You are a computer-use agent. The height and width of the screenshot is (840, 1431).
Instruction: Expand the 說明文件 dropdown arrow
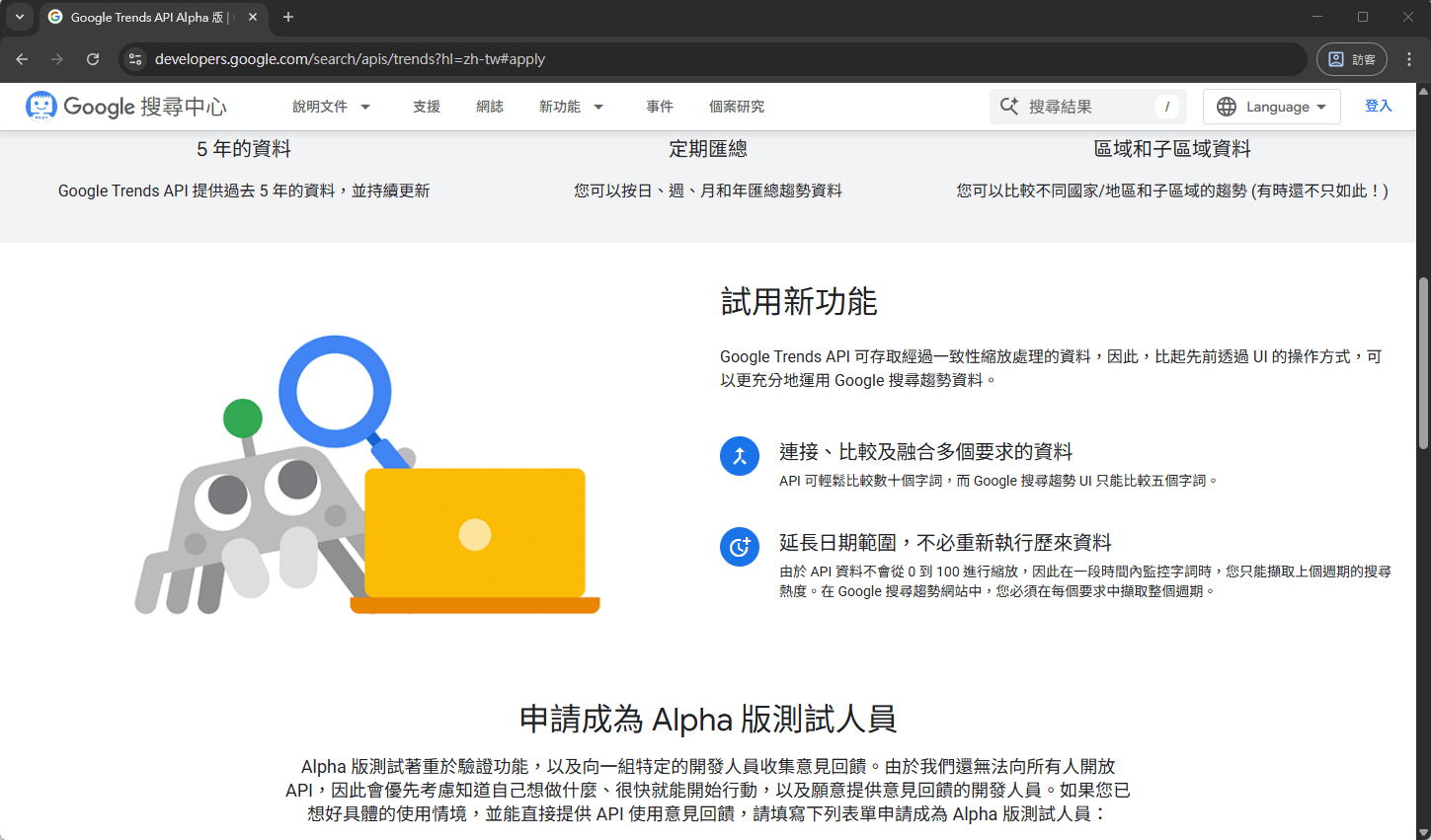click(365, 107)
